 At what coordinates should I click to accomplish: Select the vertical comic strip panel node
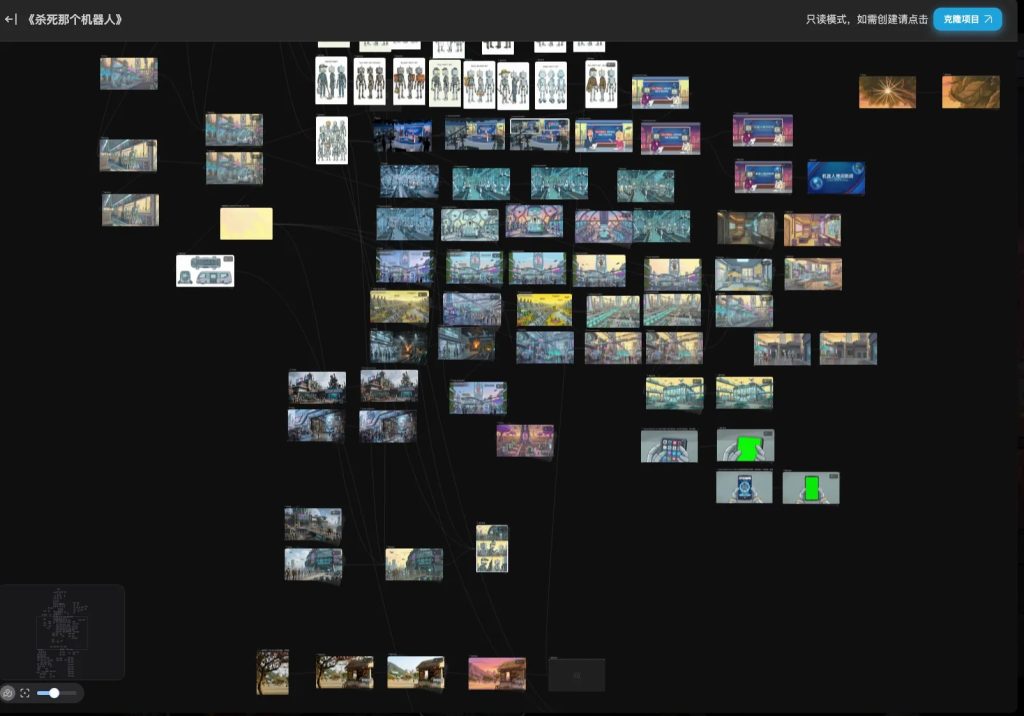492,549
